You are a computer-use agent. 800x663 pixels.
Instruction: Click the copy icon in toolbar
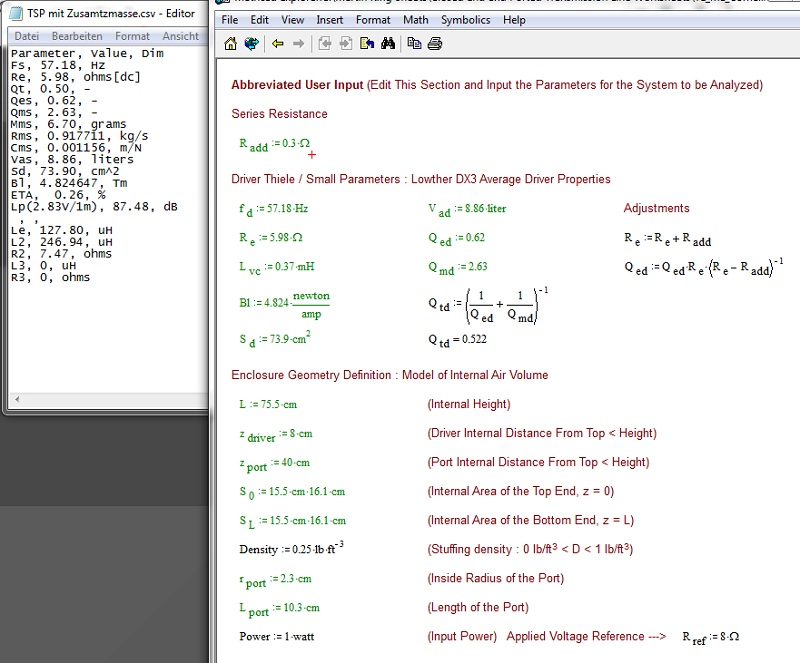(x=414, y=44)
